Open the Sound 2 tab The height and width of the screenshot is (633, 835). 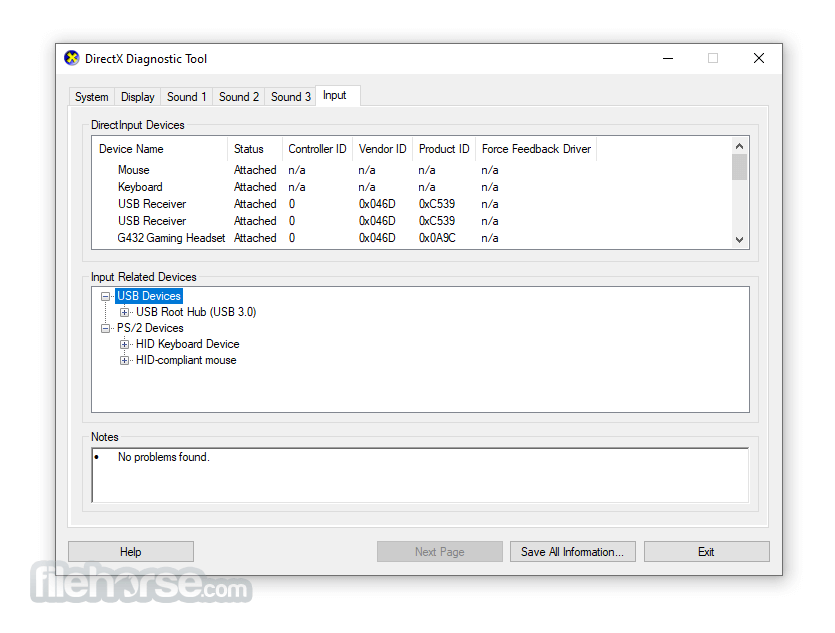click(239, 97)
